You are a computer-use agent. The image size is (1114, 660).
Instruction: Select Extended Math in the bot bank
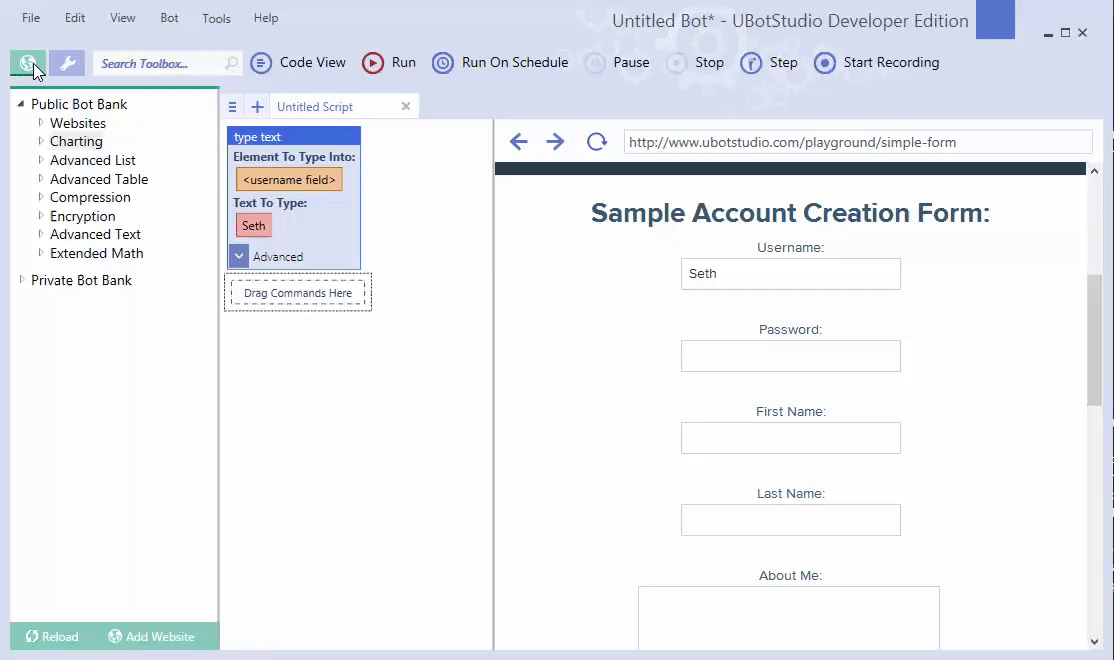point(97,253)
